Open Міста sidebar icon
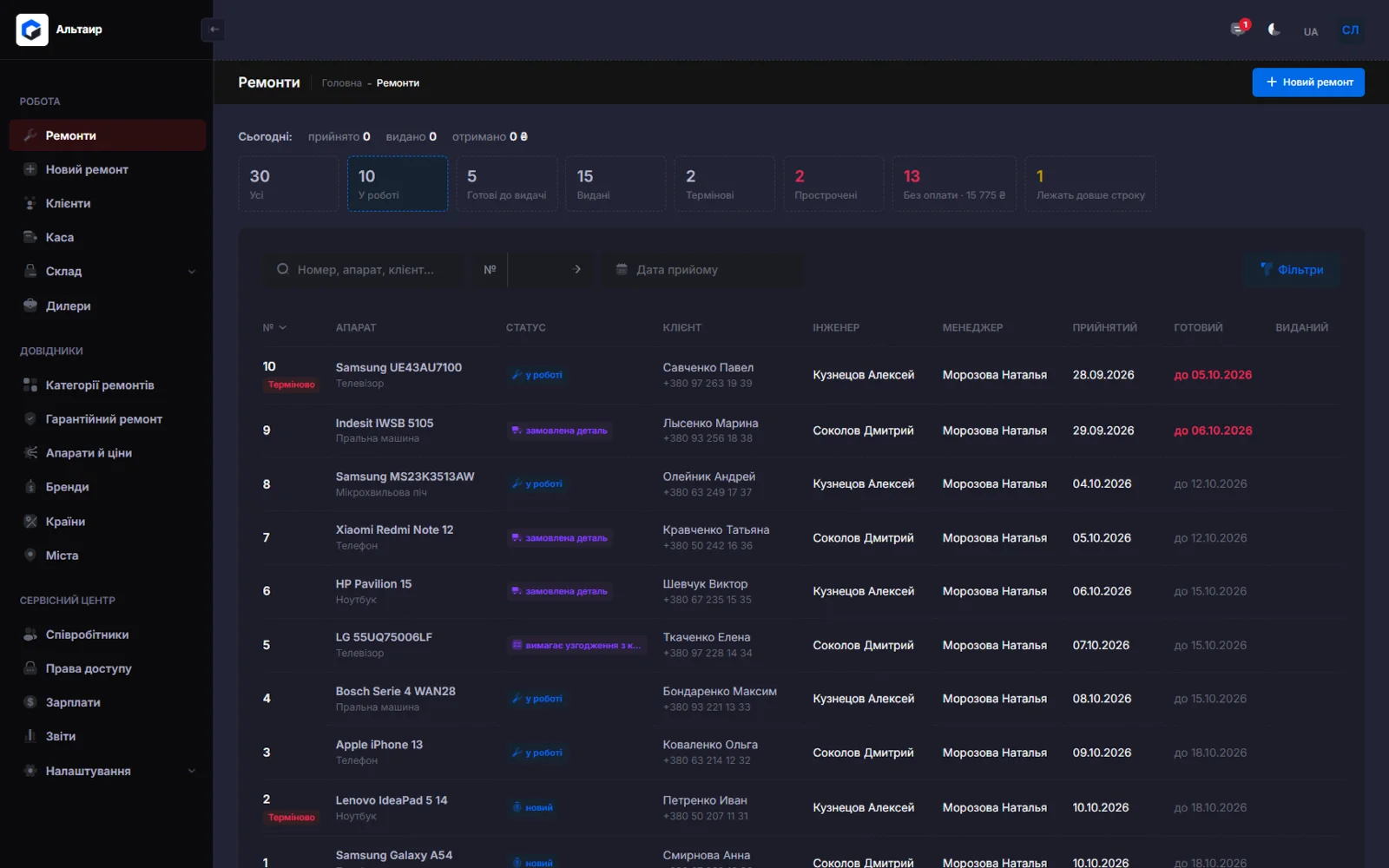Viewport: 1389px width, 868px height. tap(30, 555)
